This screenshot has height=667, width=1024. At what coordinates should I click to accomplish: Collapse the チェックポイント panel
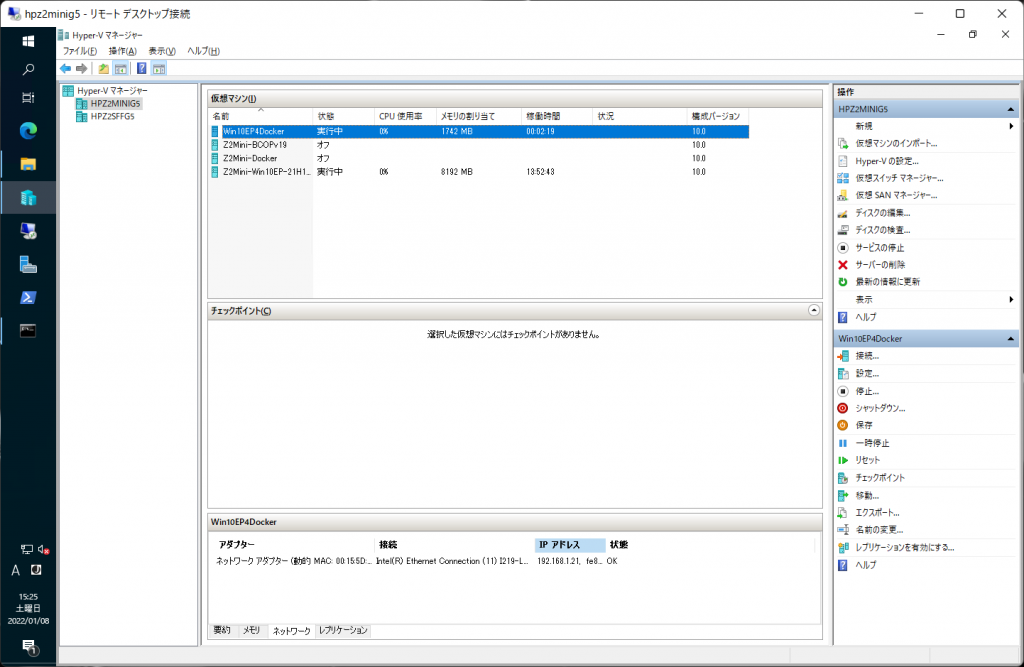[814, 310]
